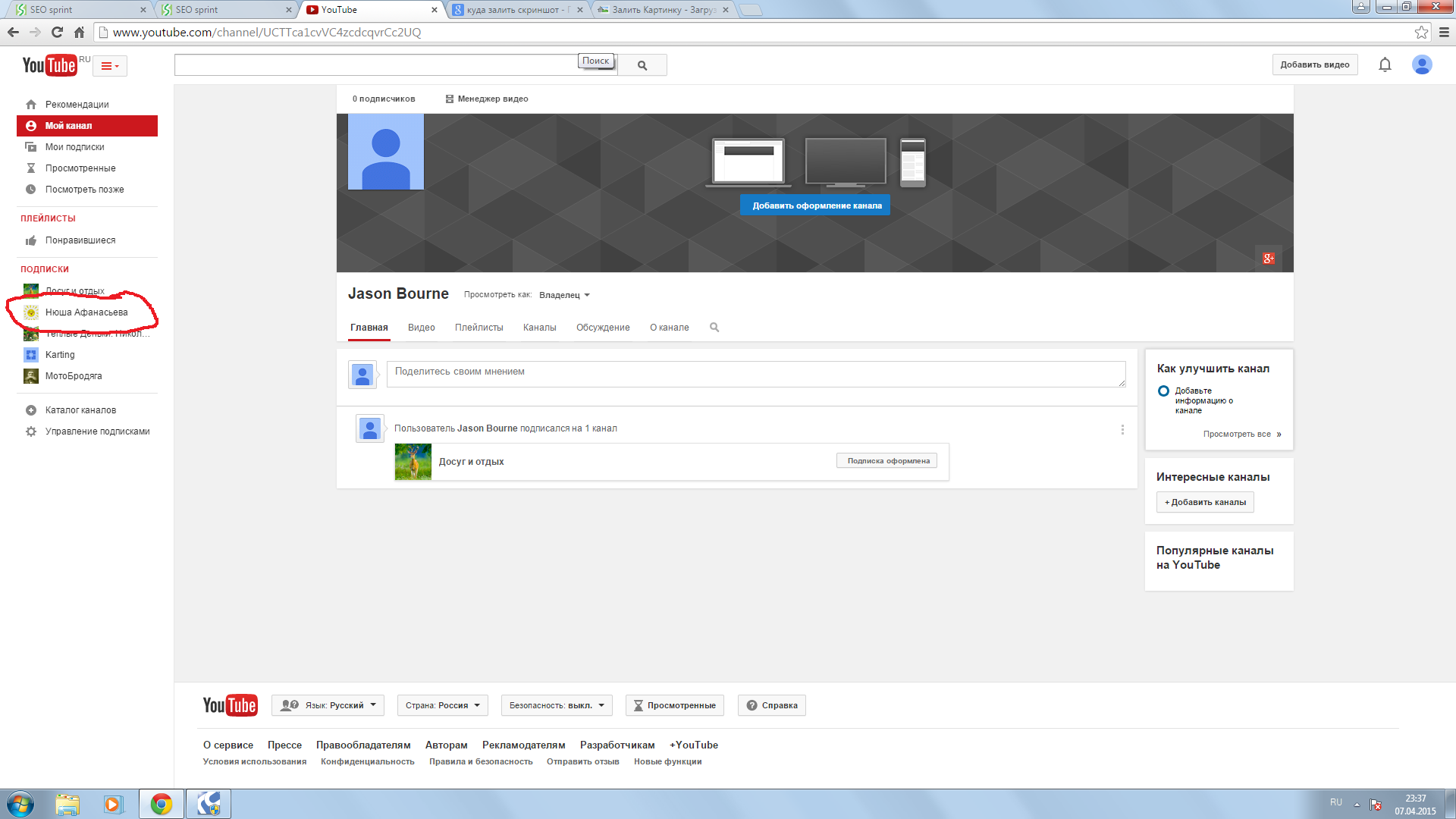Click Добавить оформление канала button
Viewport: 1456px width, 819px height.
point(815,206)
